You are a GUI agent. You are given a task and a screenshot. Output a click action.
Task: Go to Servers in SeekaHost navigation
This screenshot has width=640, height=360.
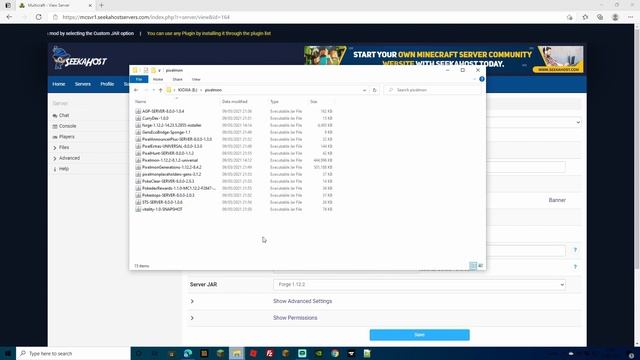(x=83, y=84)
